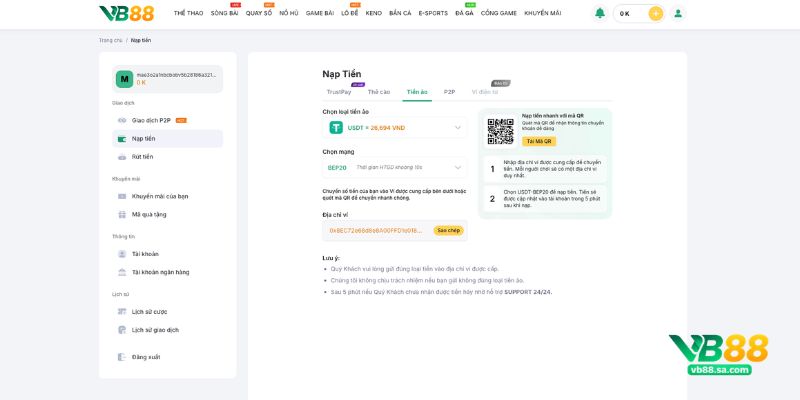The image size is (800, 400).
Task: Expand the USDT currency dropdown
Action: click(x=395, y=128)
